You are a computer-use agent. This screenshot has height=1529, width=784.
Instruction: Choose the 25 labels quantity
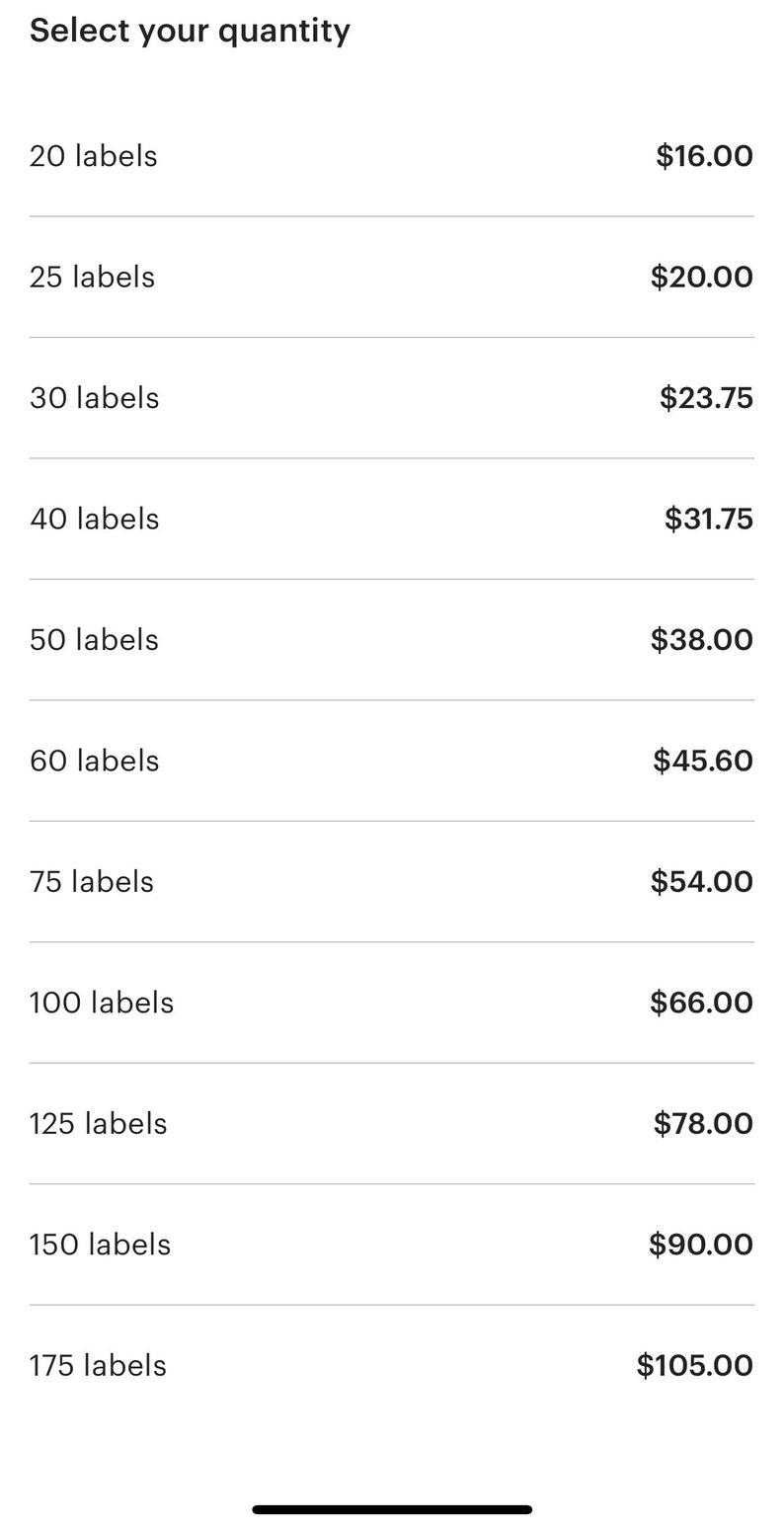(392, 278)
